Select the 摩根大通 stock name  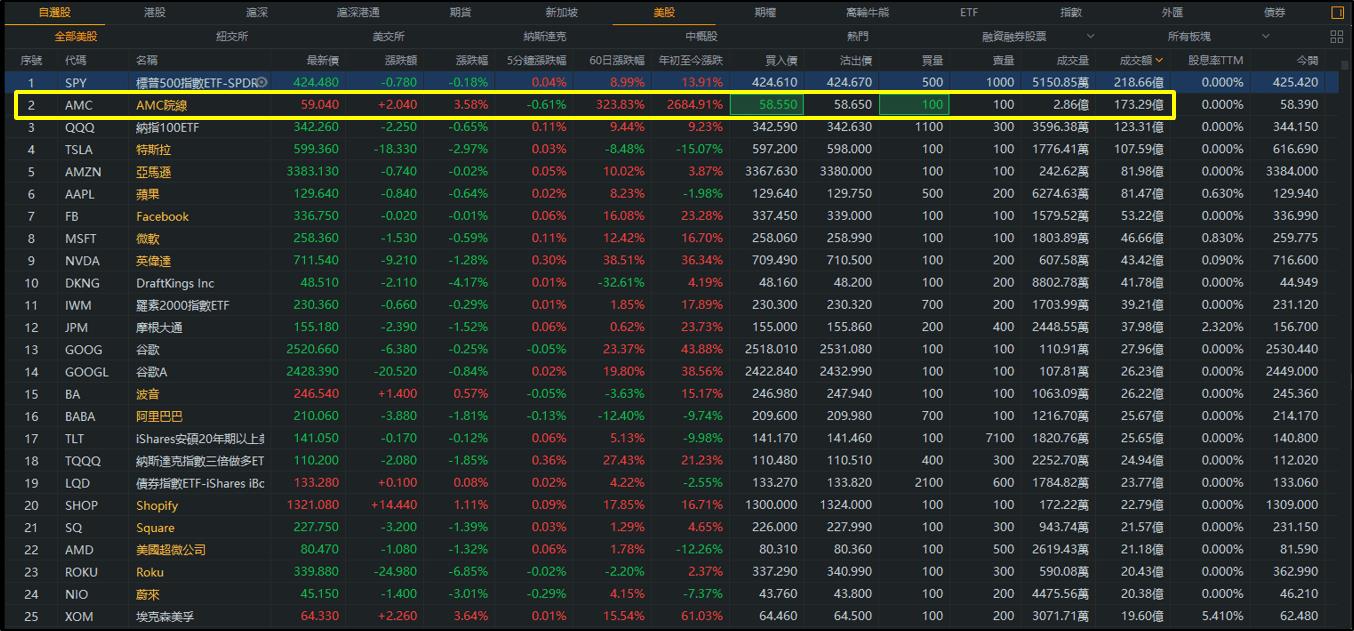point(159,327)
